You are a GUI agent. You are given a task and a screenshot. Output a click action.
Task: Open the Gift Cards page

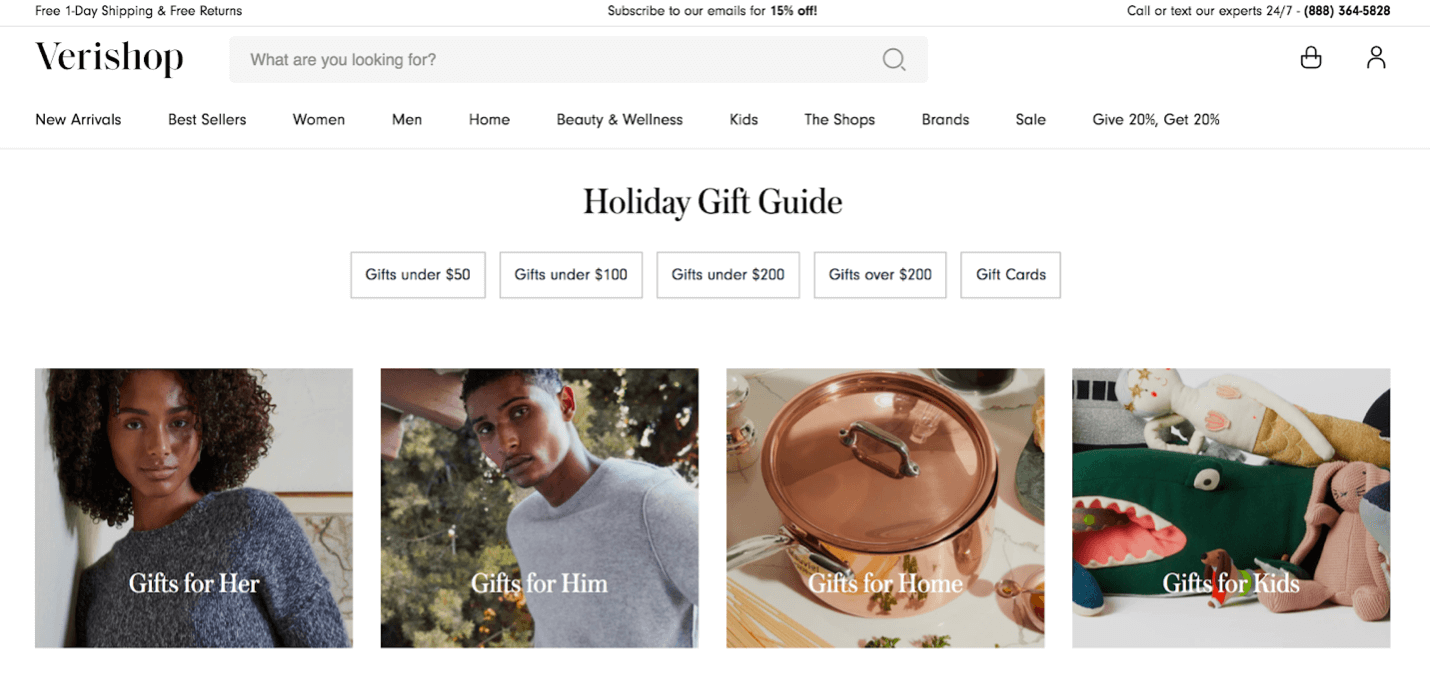(x=1010, y=274)
